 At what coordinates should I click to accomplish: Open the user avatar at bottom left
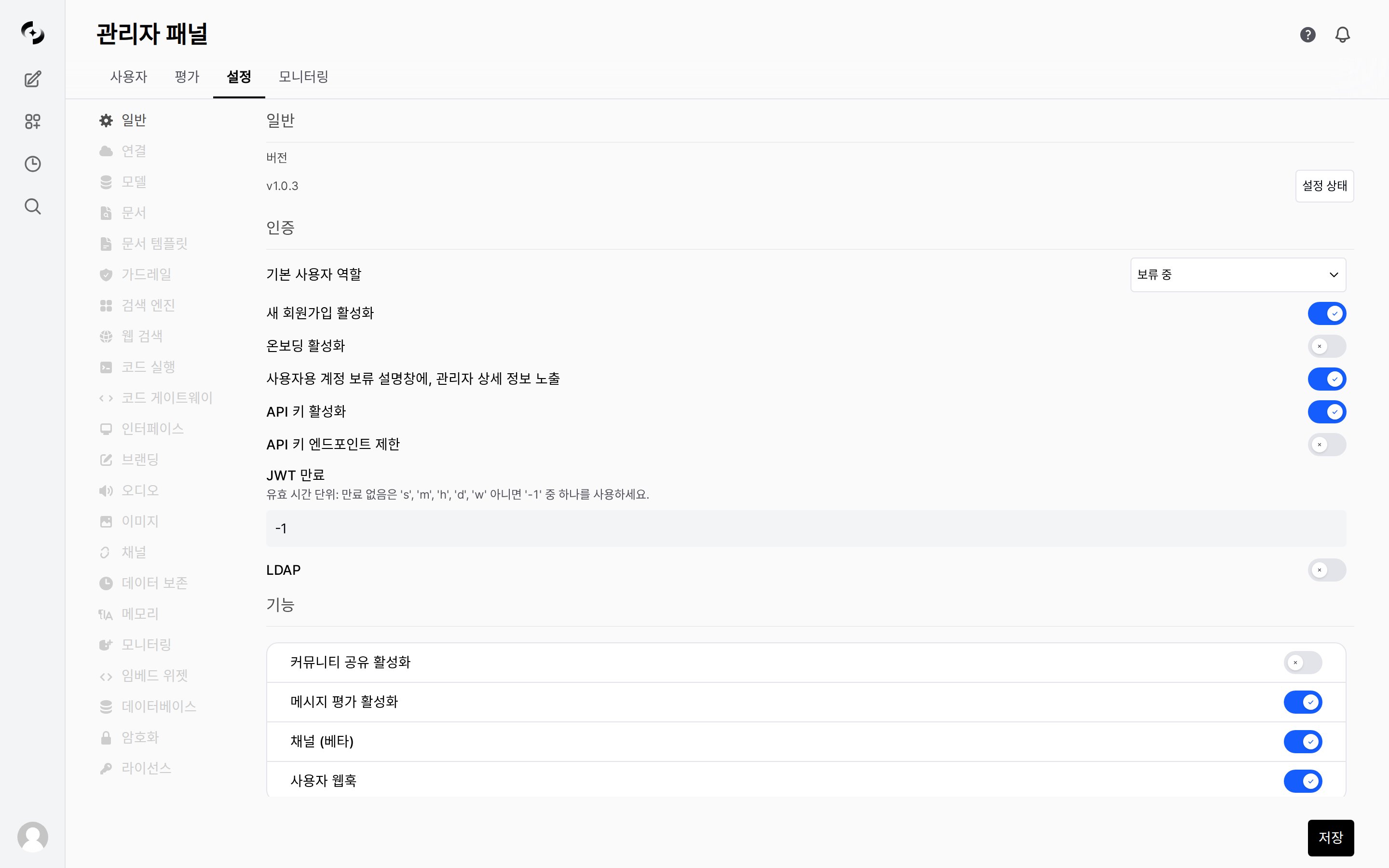coord(33,837)
